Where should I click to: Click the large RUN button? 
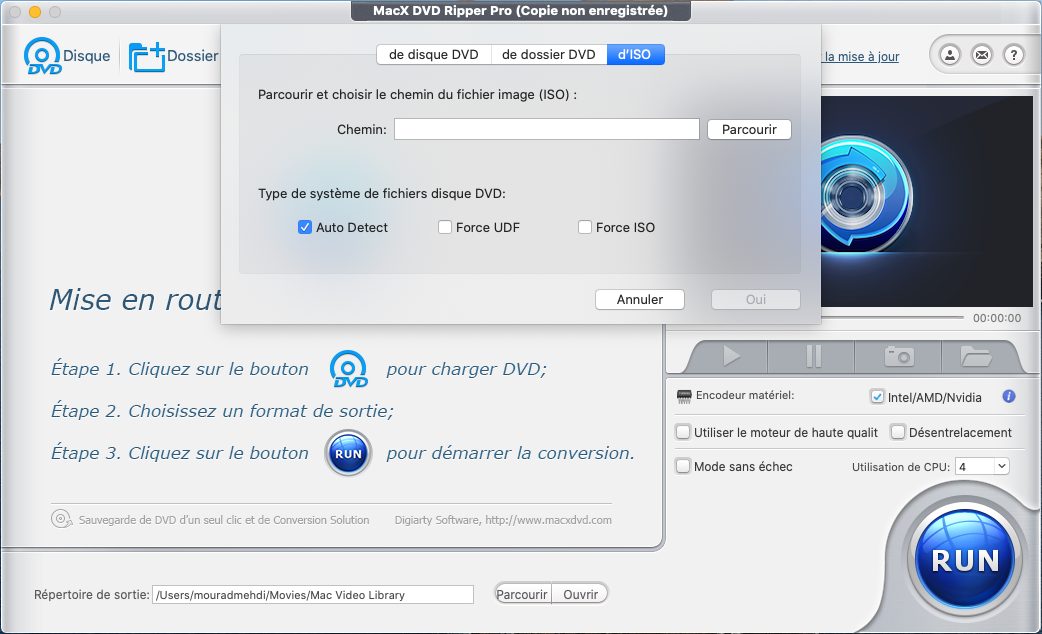[x=965, y=560]
